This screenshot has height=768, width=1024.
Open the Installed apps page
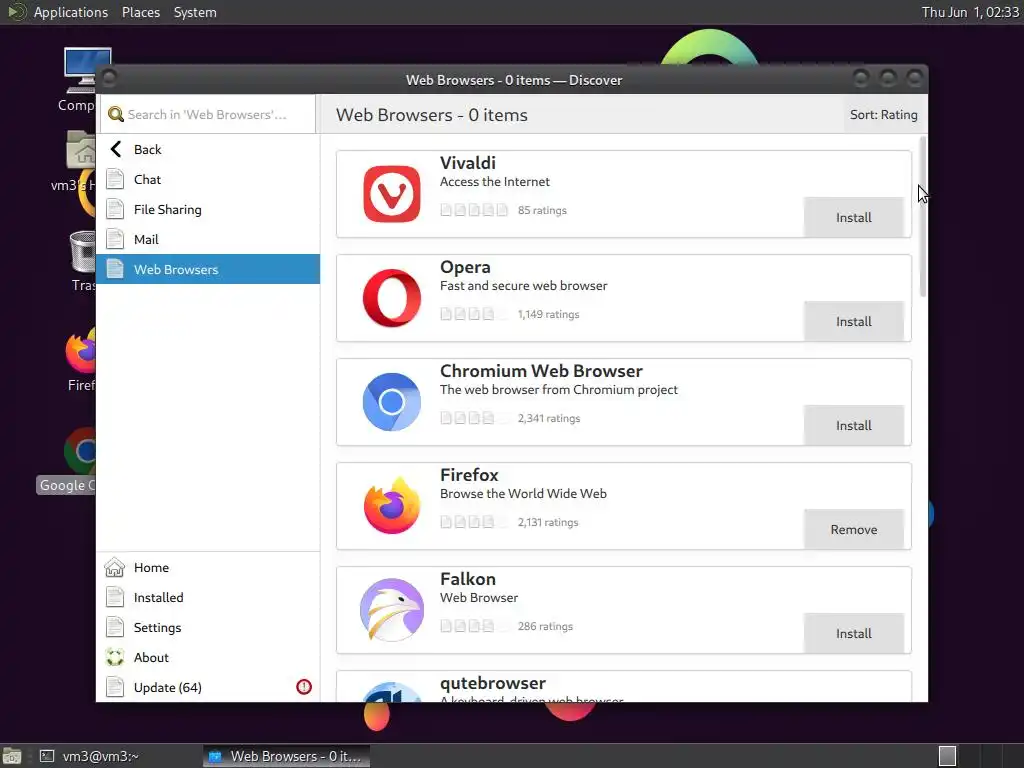208,597
